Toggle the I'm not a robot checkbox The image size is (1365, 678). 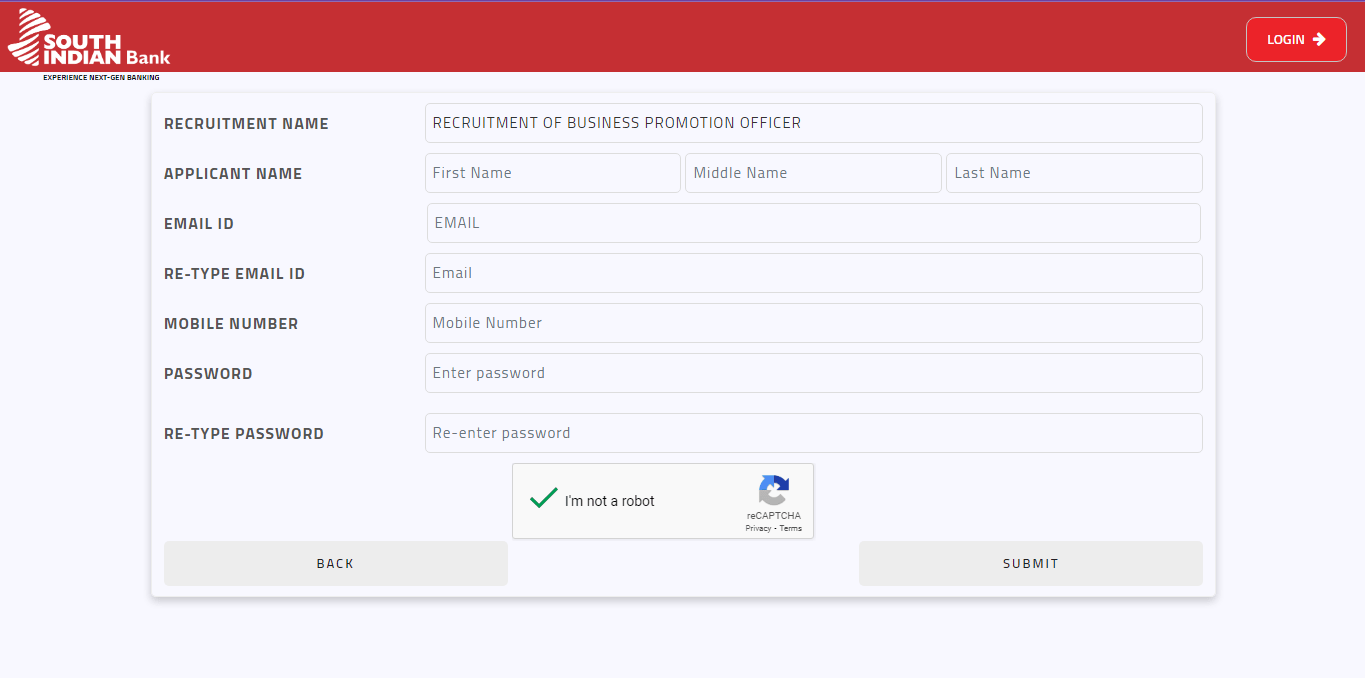coord(543,500)
